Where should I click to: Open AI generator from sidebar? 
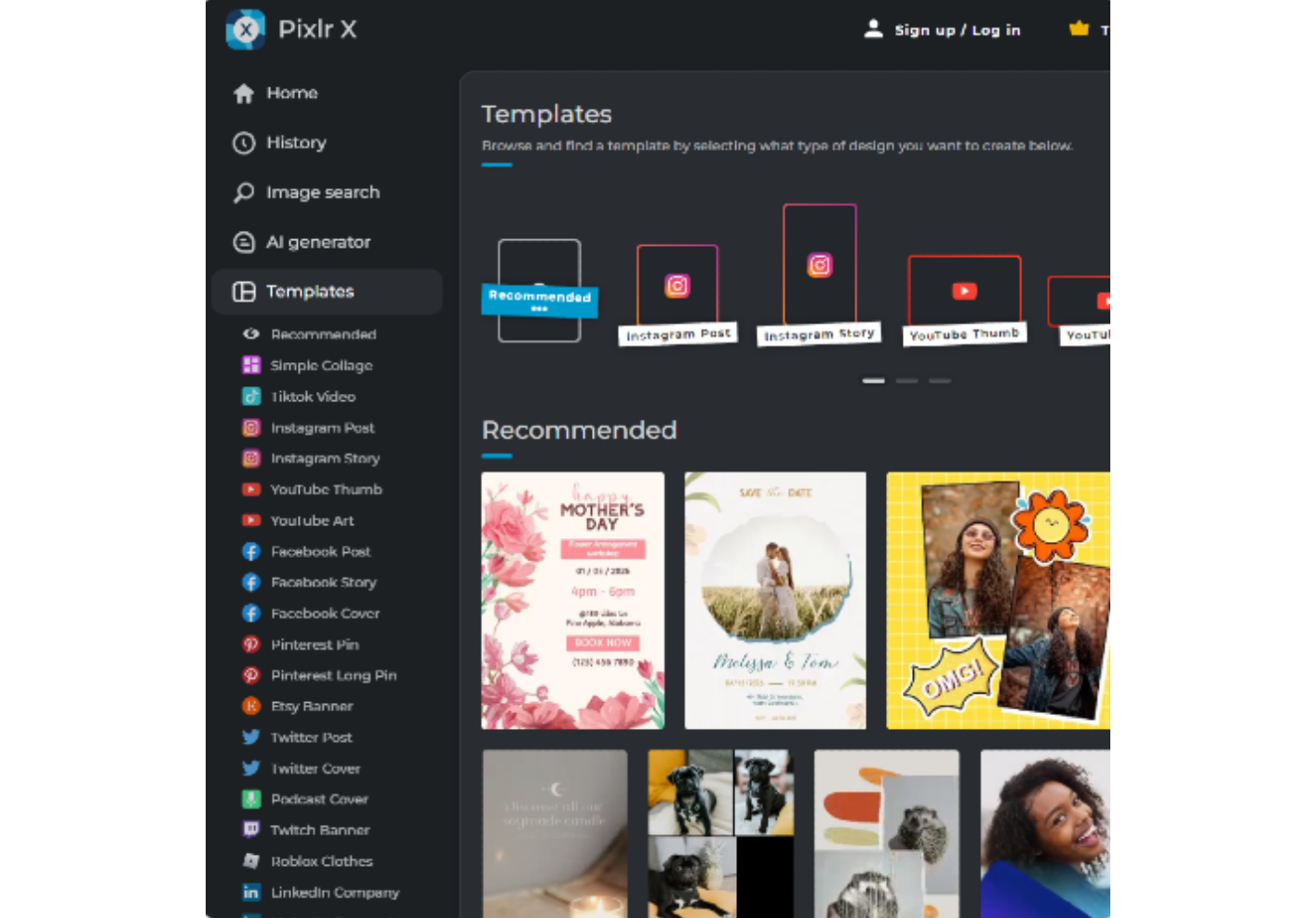tap(327, 242)
